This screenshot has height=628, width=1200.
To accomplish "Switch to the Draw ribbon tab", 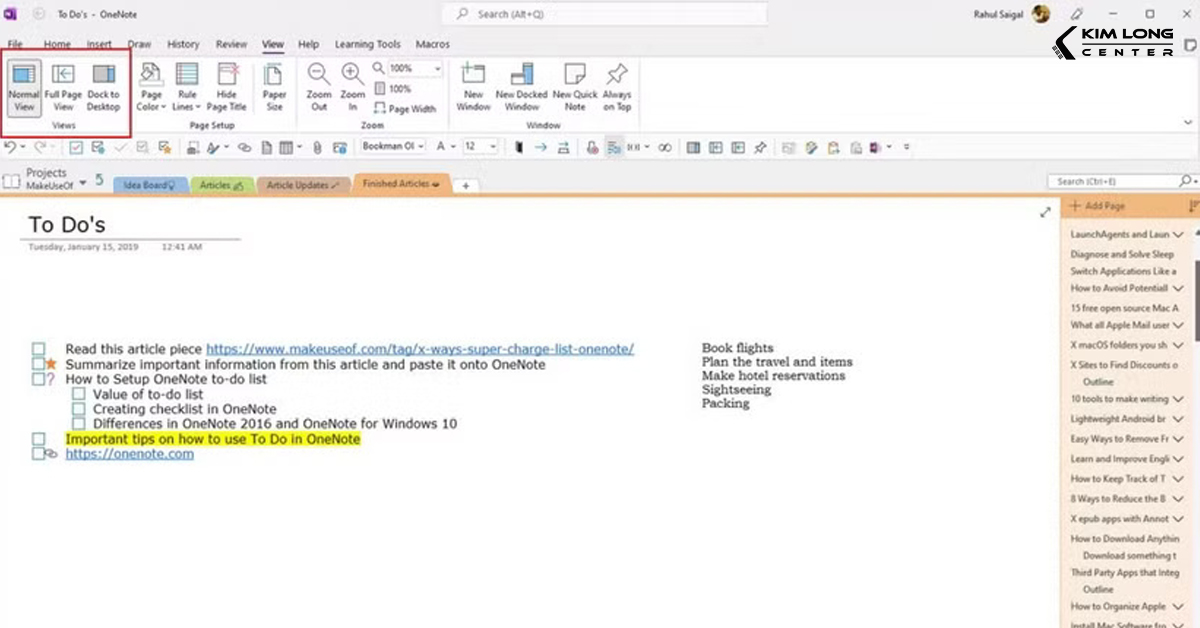I will coord(140,44).
